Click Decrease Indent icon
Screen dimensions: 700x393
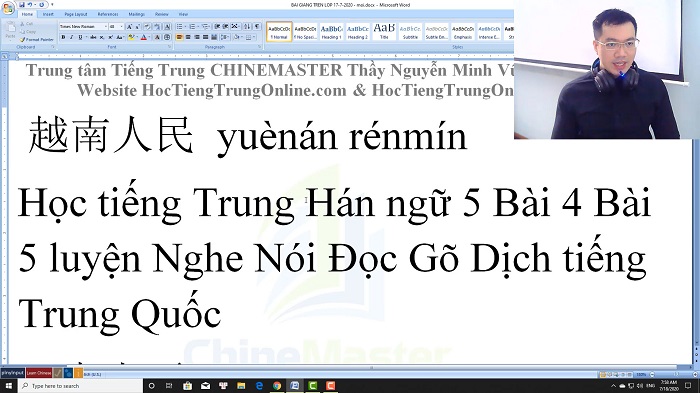pos(217,27)
